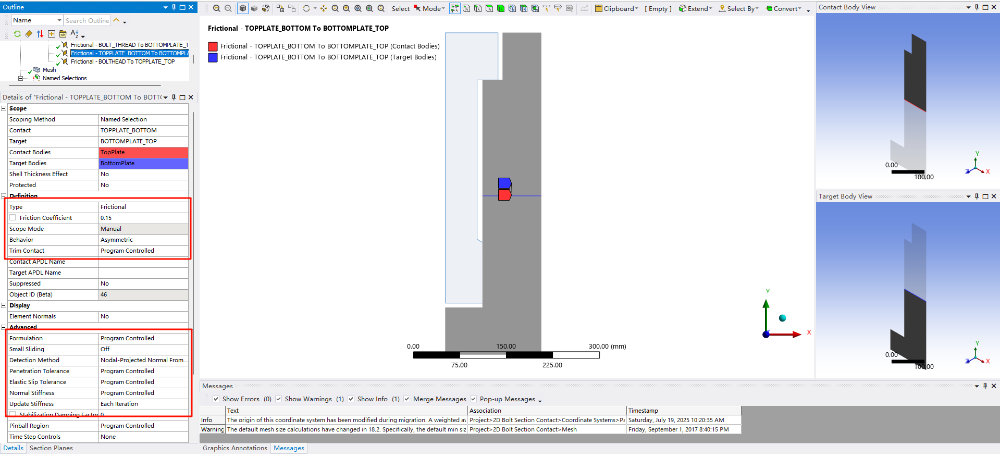Click the Zoom To Fit icon

[x=358, y=8]
